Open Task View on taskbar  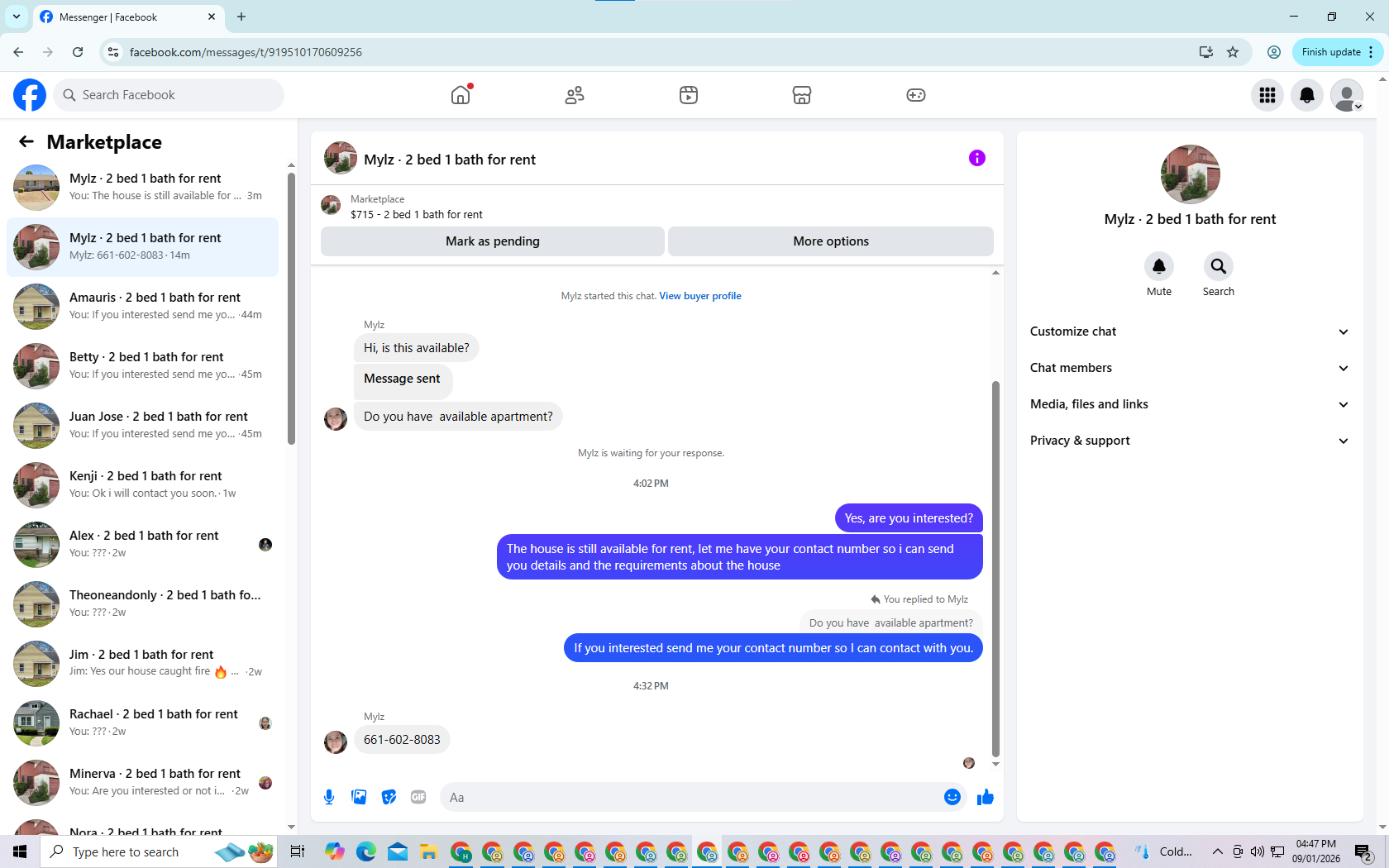[298, 851]
